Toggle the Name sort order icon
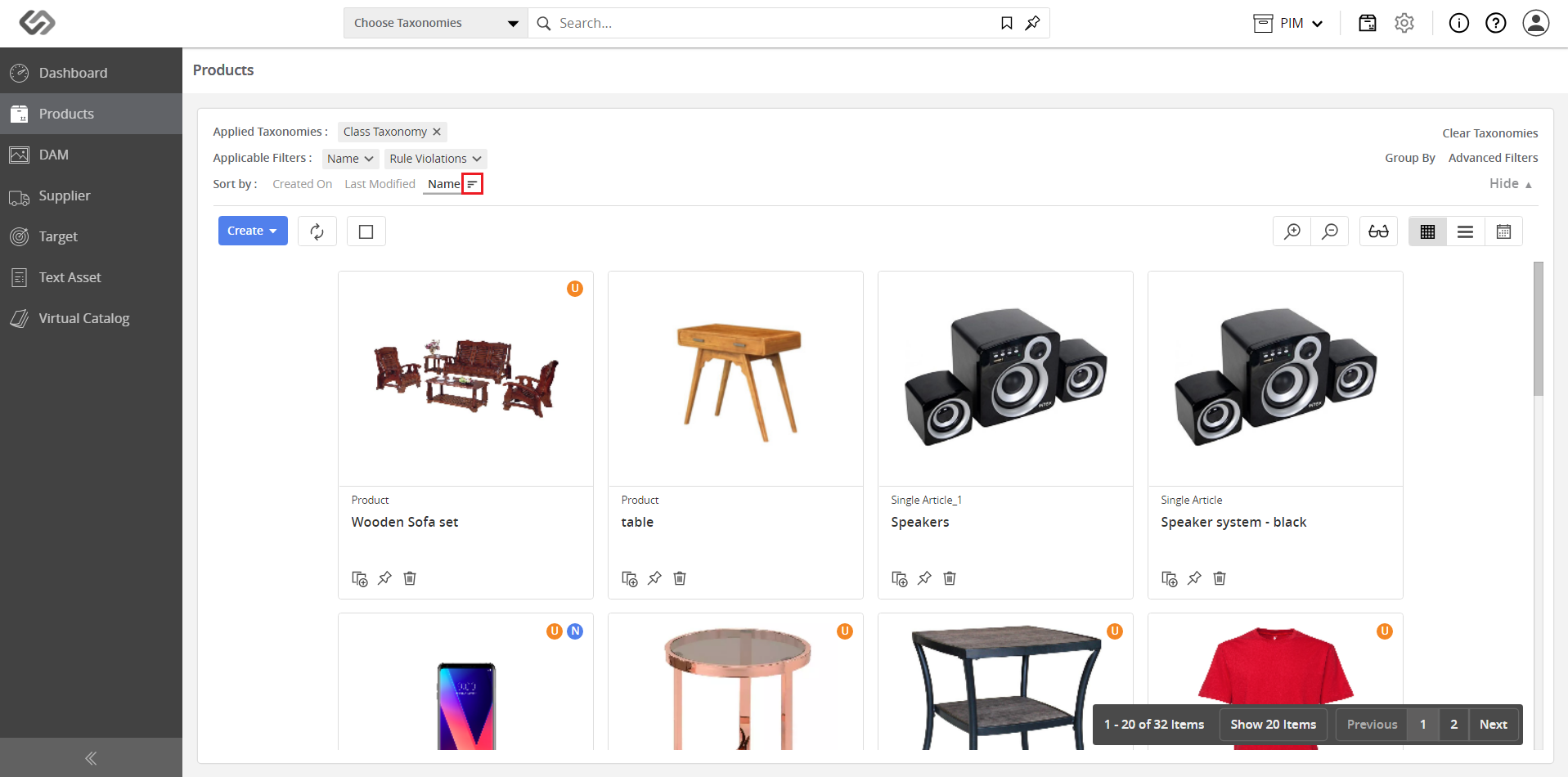Viewport: 1568px width, 777px height. point(472,184)
